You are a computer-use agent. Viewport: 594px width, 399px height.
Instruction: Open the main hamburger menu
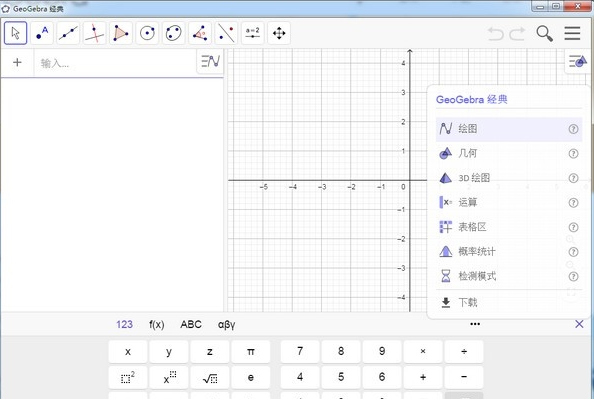pos(572,33)
